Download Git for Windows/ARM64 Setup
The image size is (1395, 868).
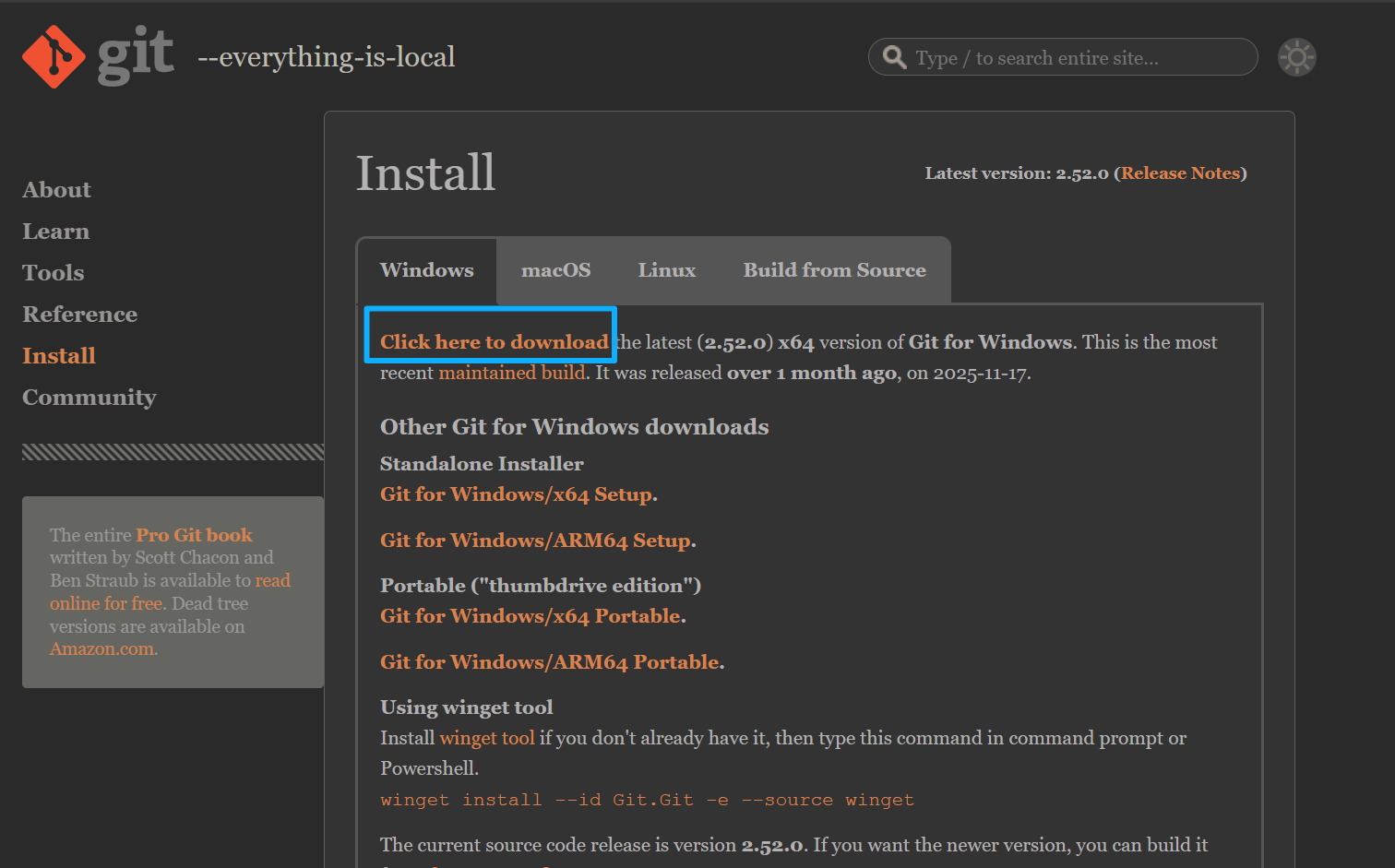pyautogui.click(x=536, y=541)
